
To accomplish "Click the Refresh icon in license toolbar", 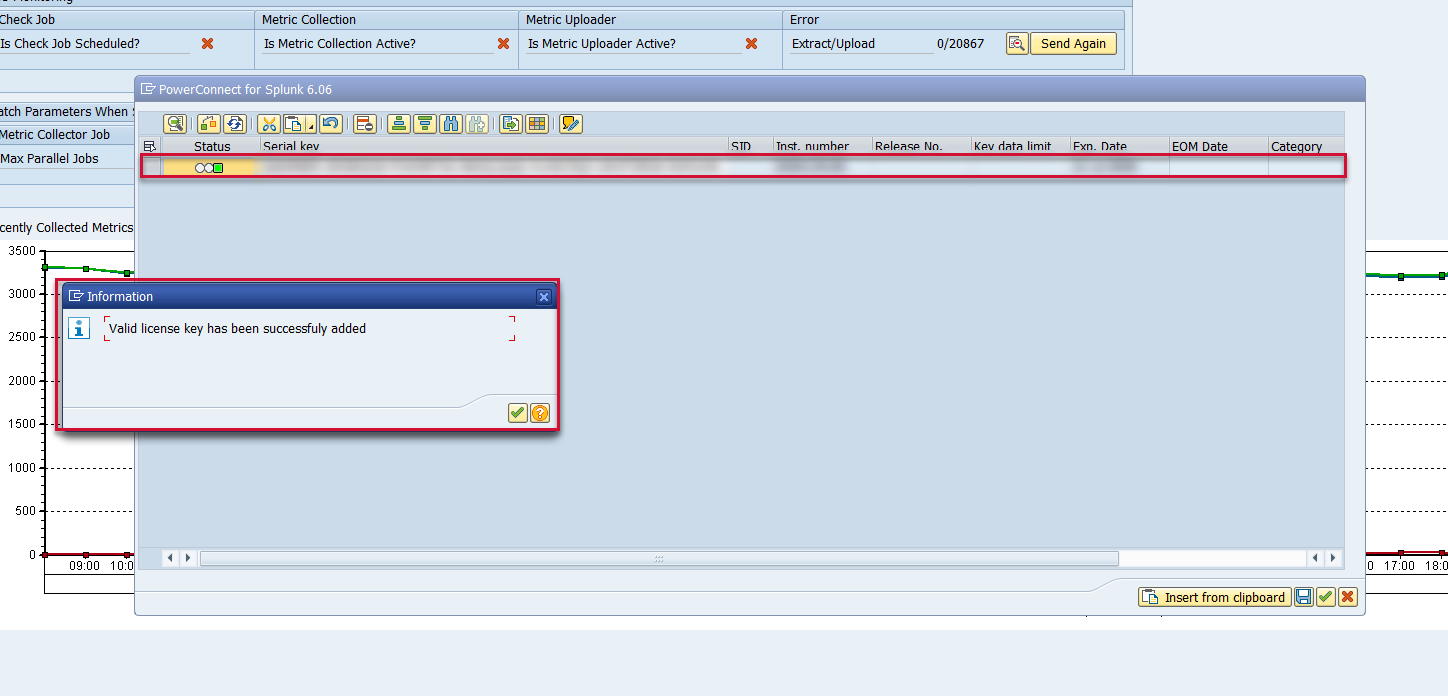I will (235, 124).
